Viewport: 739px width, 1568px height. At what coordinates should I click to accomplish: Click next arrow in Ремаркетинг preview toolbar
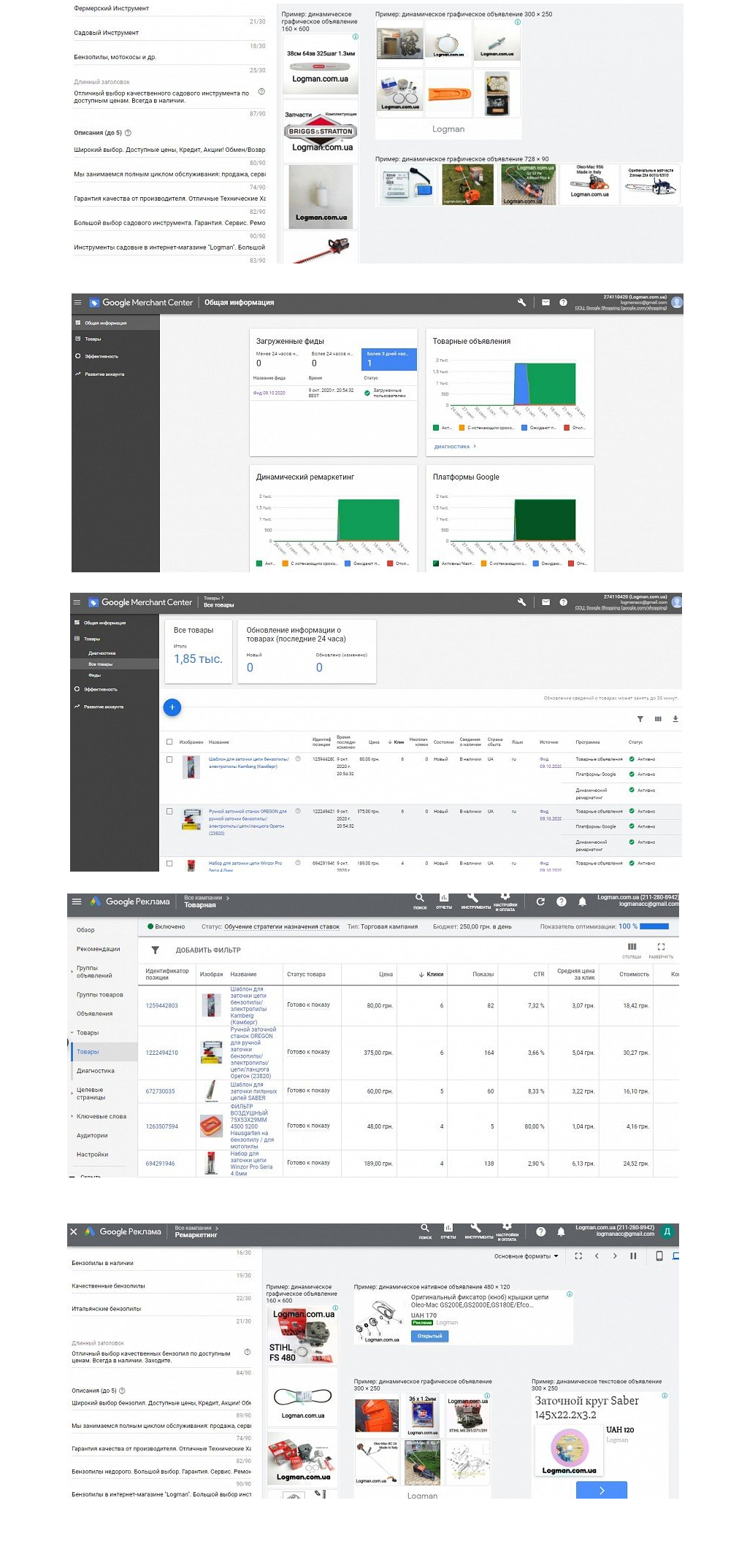(615, 1256)
